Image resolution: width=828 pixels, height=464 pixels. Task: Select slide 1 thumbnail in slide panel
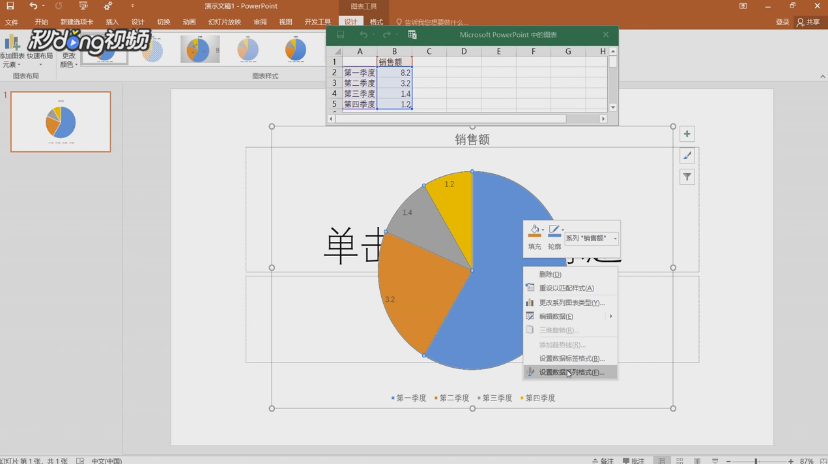pyautogui.click(x=61, y=121)
